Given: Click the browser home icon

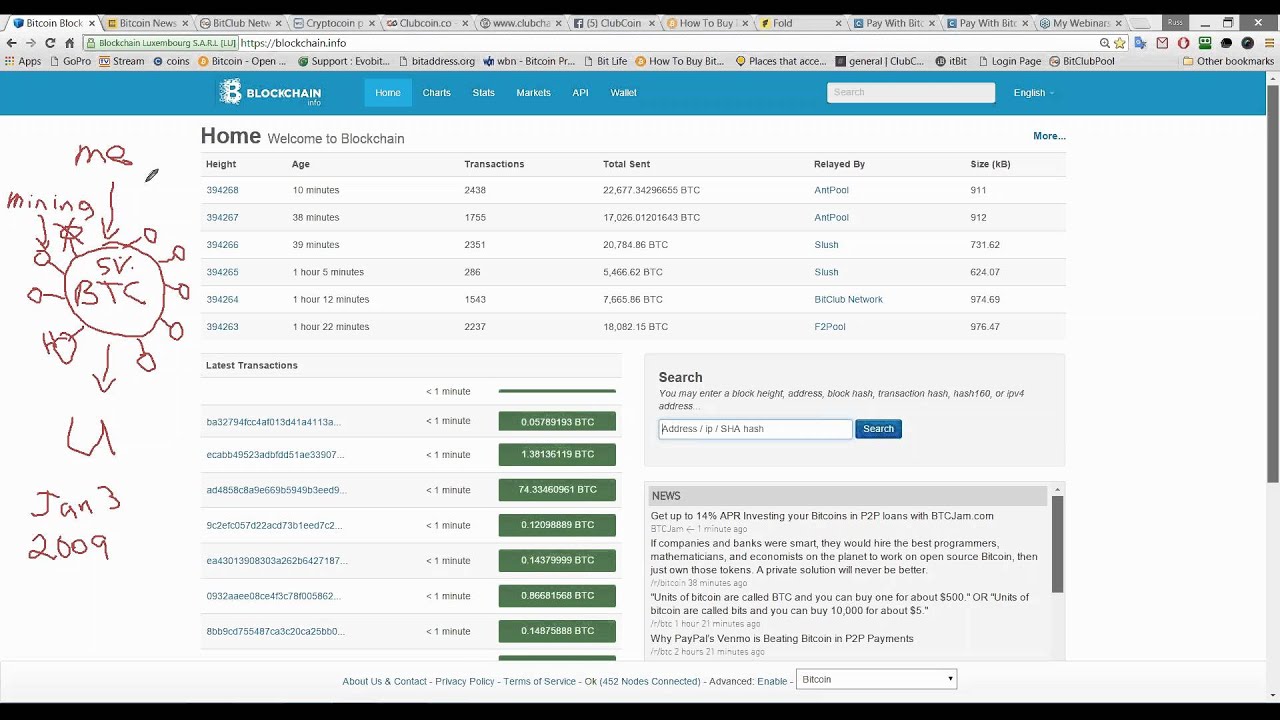Looking at the screenshot, I should (x=69, y=43).
